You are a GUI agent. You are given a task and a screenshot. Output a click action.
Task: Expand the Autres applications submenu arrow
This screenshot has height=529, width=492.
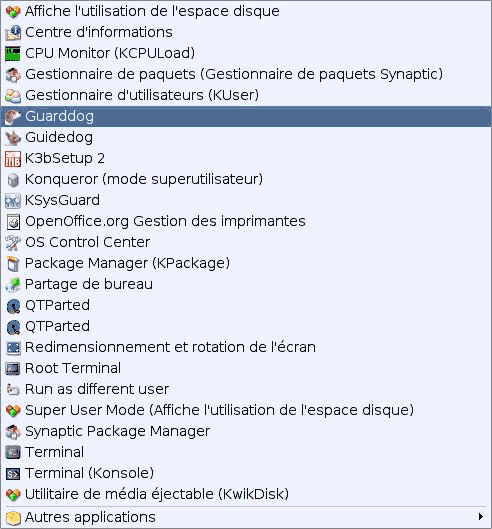[x=481, y=517]
